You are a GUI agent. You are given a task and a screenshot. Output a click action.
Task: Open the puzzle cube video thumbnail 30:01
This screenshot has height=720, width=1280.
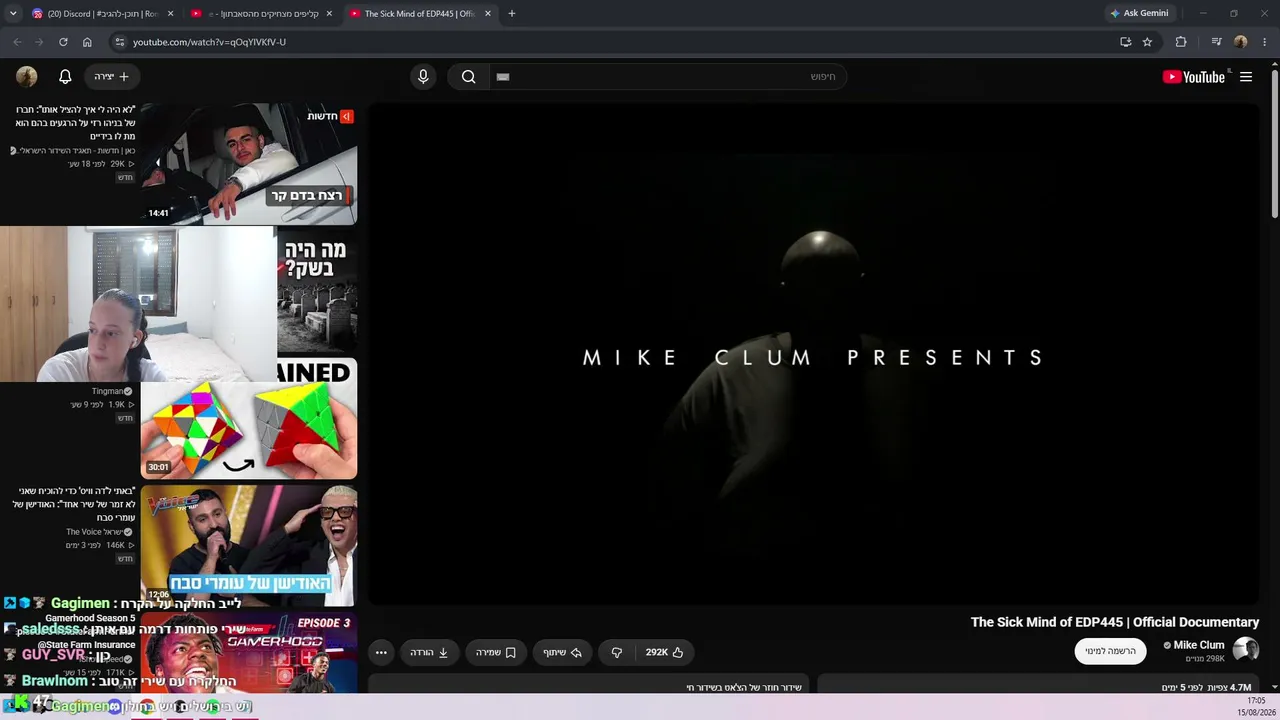[248, 418]
